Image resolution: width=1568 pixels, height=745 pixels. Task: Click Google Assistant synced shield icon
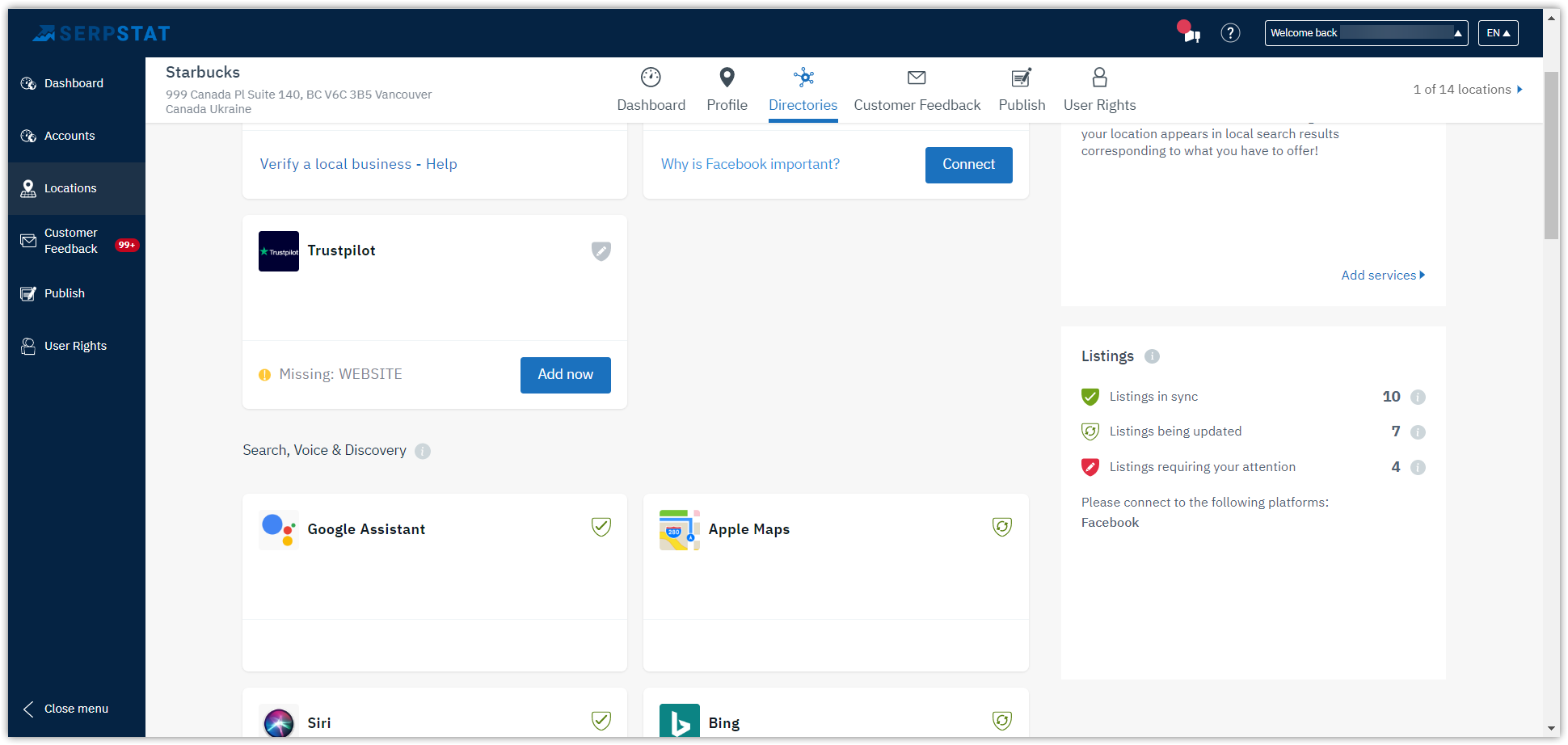[601, 527]
